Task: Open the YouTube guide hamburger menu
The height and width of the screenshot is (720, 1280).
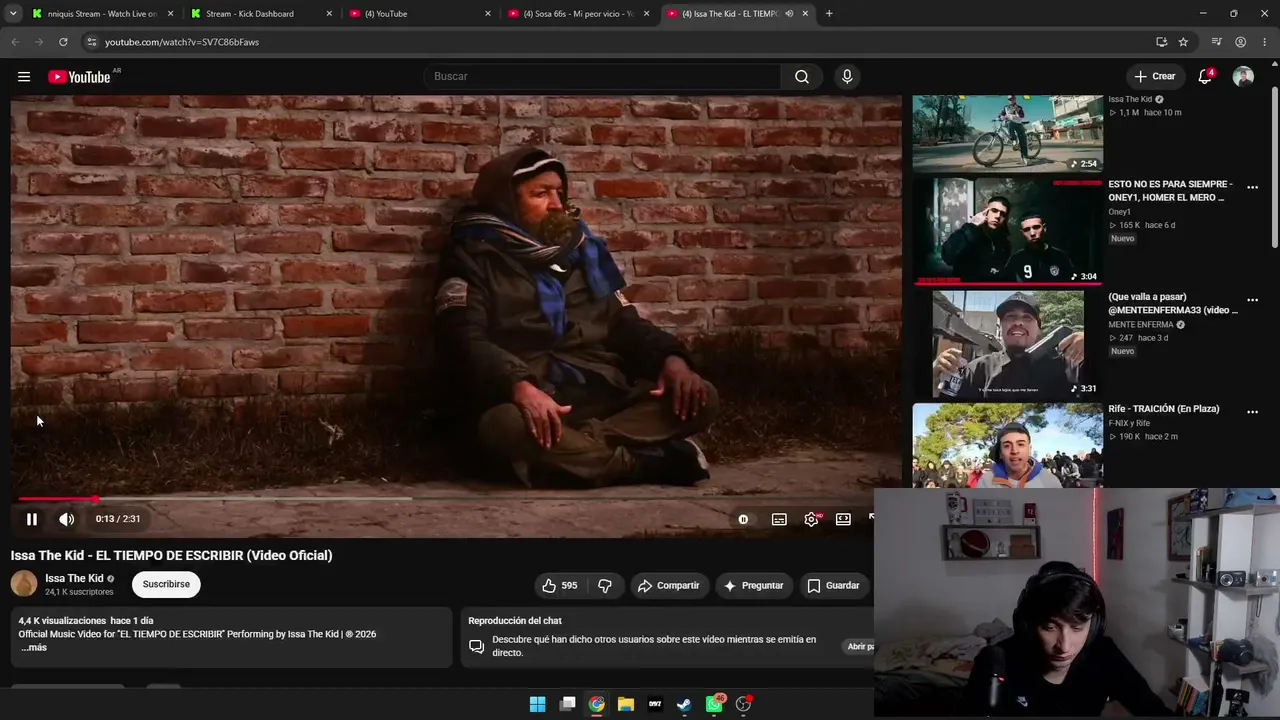Action: 24,77
